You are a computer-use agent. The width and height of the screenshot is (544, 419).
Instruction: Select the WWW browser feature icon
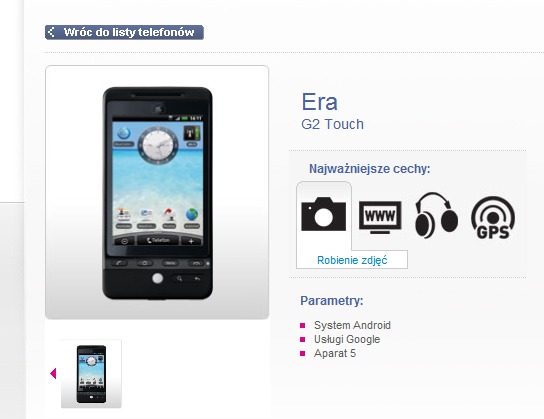[380, 217]
